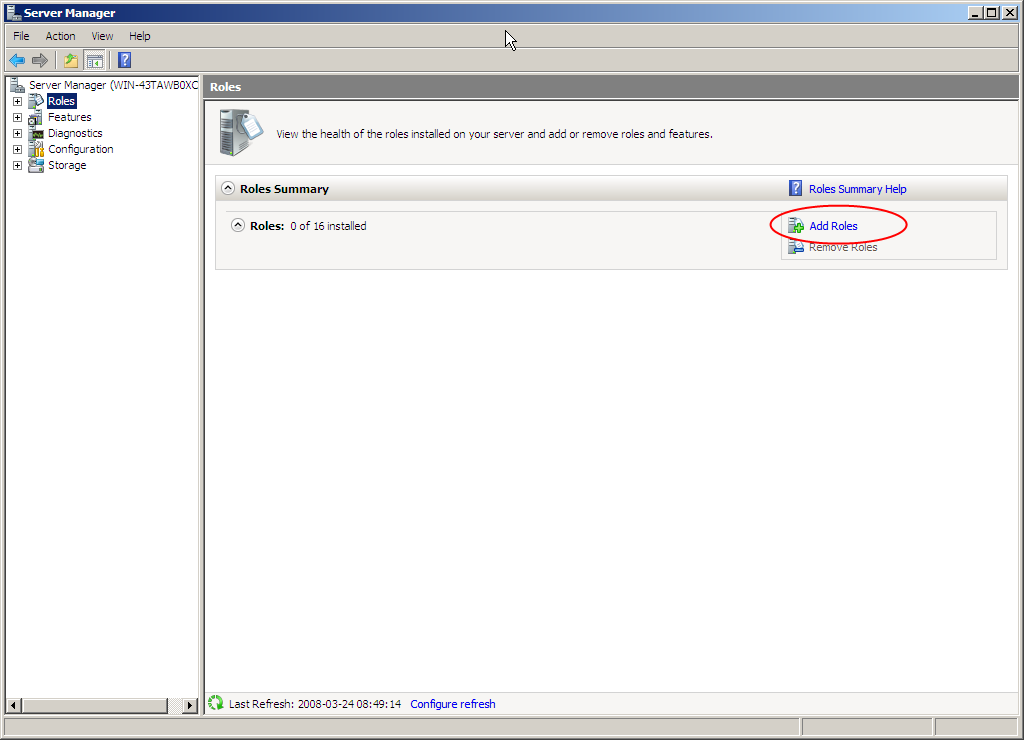Image resolution: width=1024 pixels, height=740 pixels.
Task: Click the green refresh icon in footer
Action: coord(216,703)
